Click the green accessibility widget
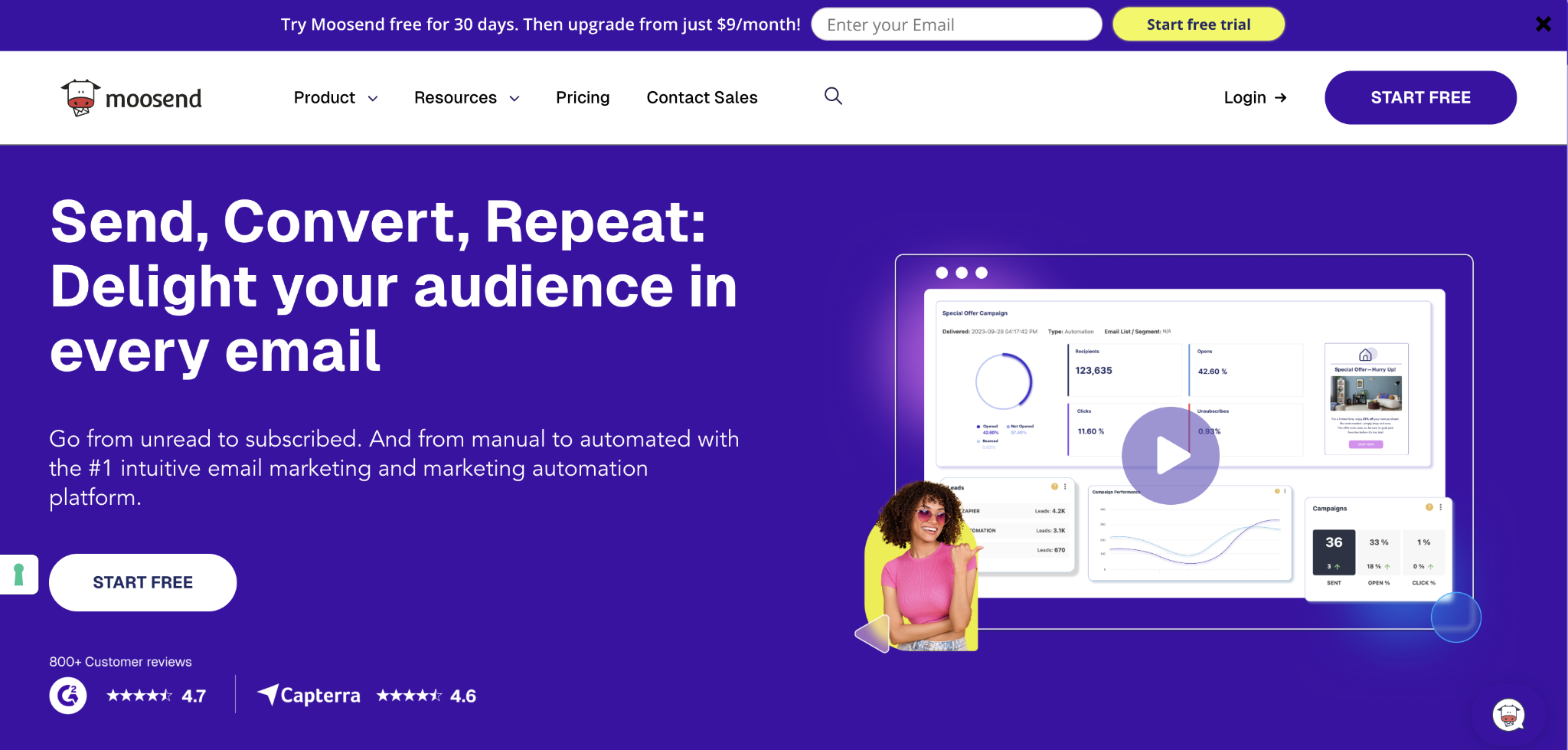The width and height of the screenshot is (1568, 750). (x=19, y=574)
